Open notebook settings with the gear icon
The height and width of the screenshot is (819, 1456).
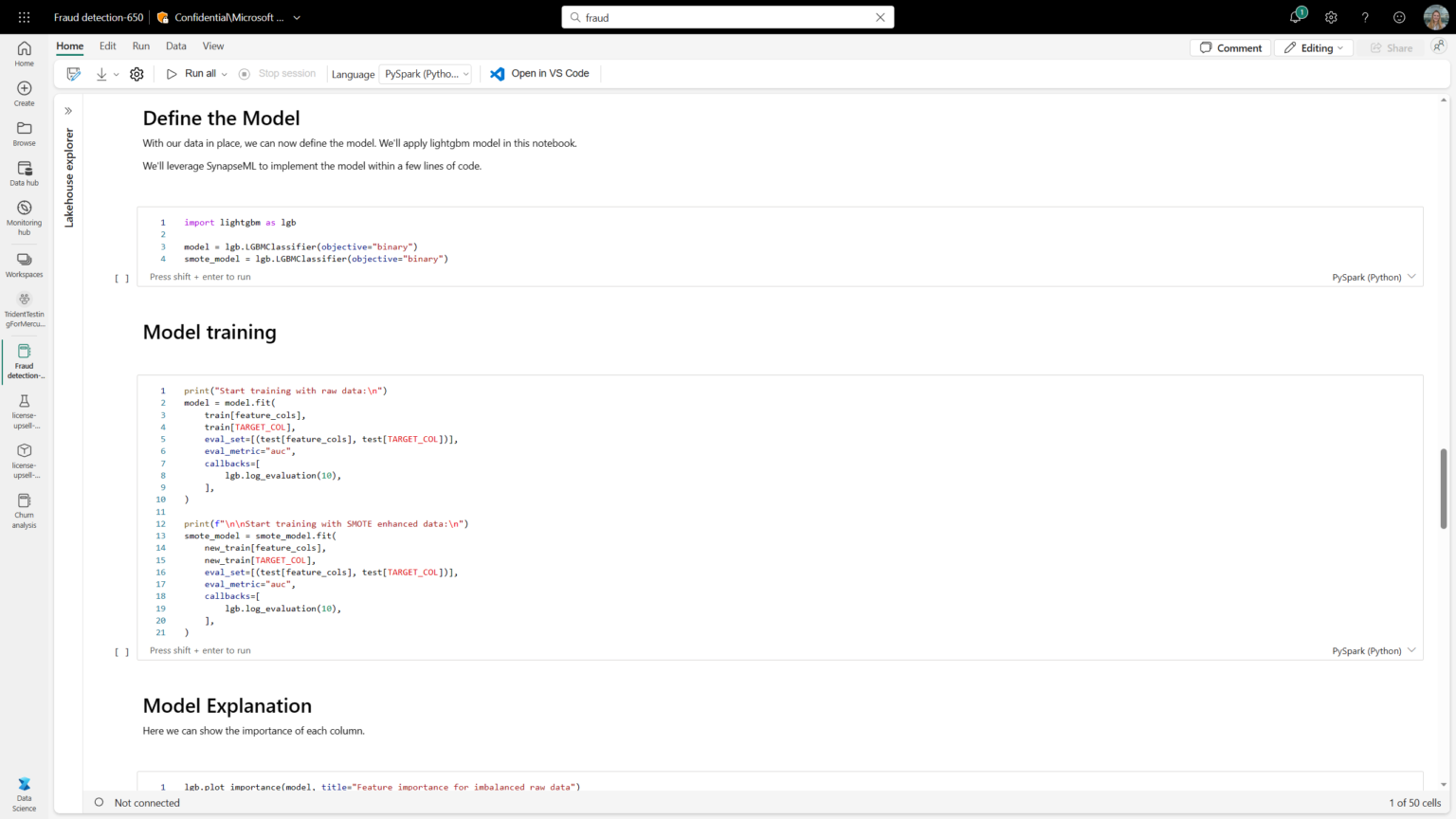coord(136,73)
